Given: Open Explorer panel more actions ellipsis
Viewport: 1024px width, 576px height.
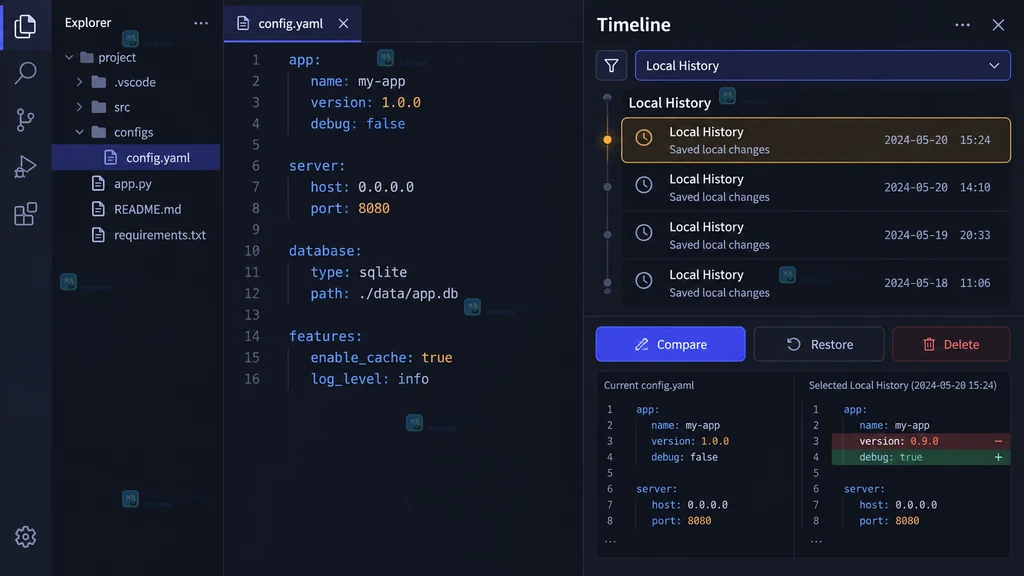Looking at the screenshot, I should click(200, 23).
